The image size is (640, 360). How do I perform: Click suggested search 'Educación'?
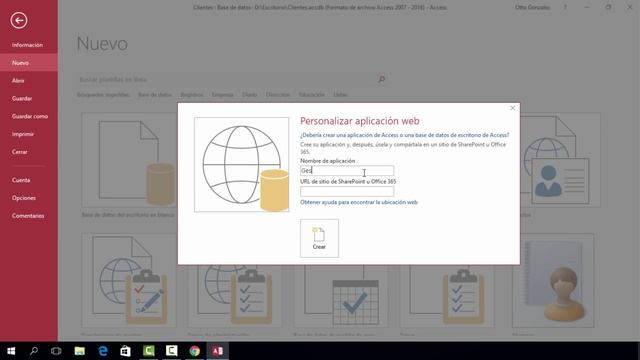click(x=311, y=95)
